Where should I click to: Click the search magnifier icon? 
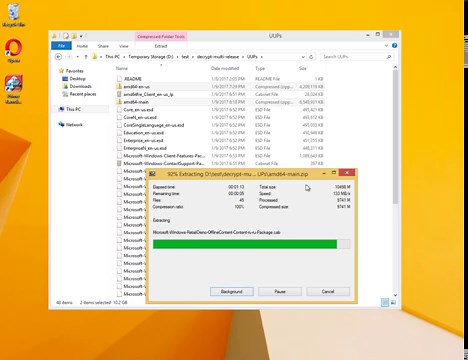click(389, 57)
